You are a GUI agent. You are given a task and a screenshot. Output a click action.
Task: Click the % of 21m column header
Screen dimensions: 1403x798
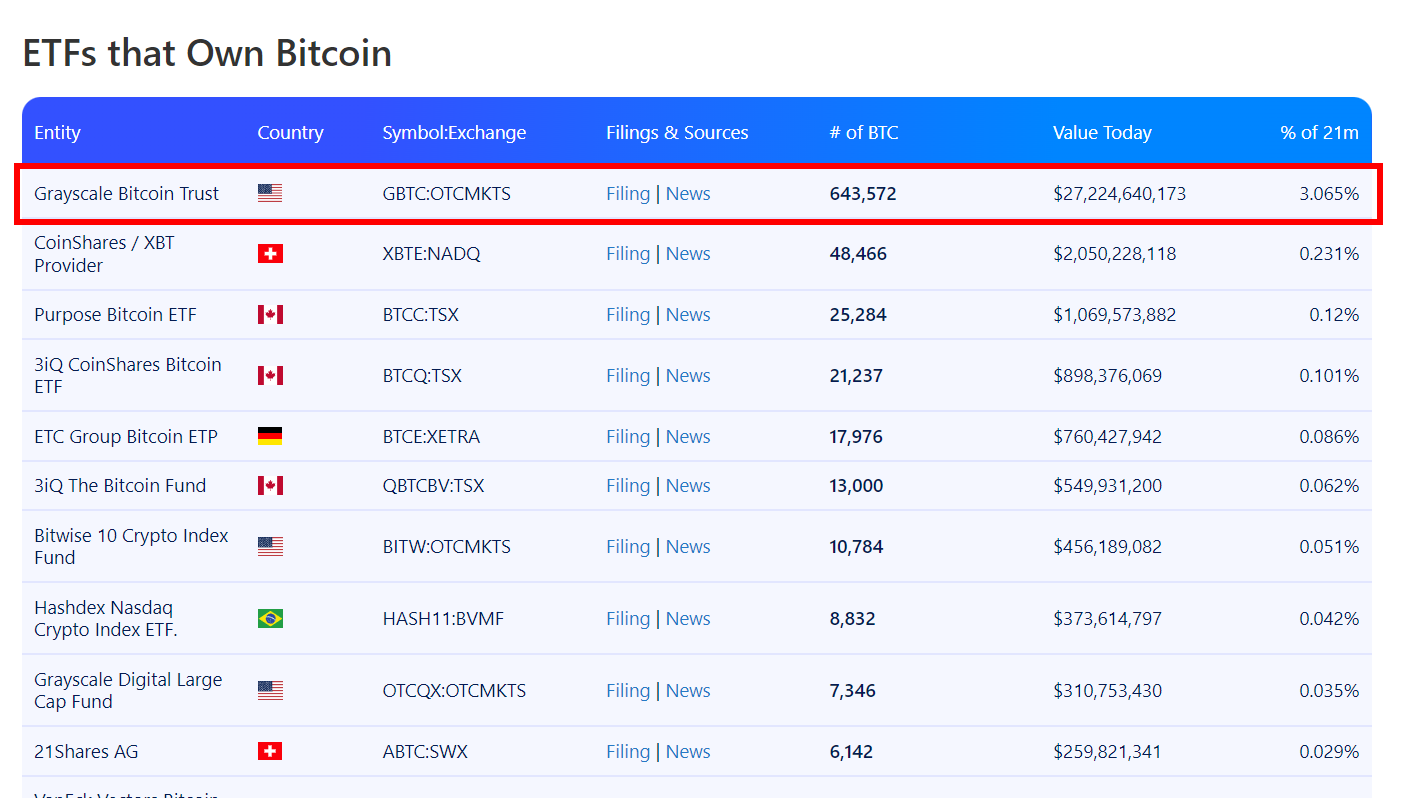tap(1319, 133)
